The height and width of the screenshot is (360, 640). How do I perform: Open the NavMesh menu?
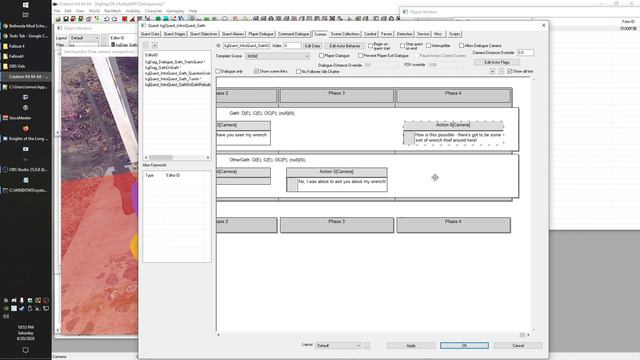pos(112,11)
